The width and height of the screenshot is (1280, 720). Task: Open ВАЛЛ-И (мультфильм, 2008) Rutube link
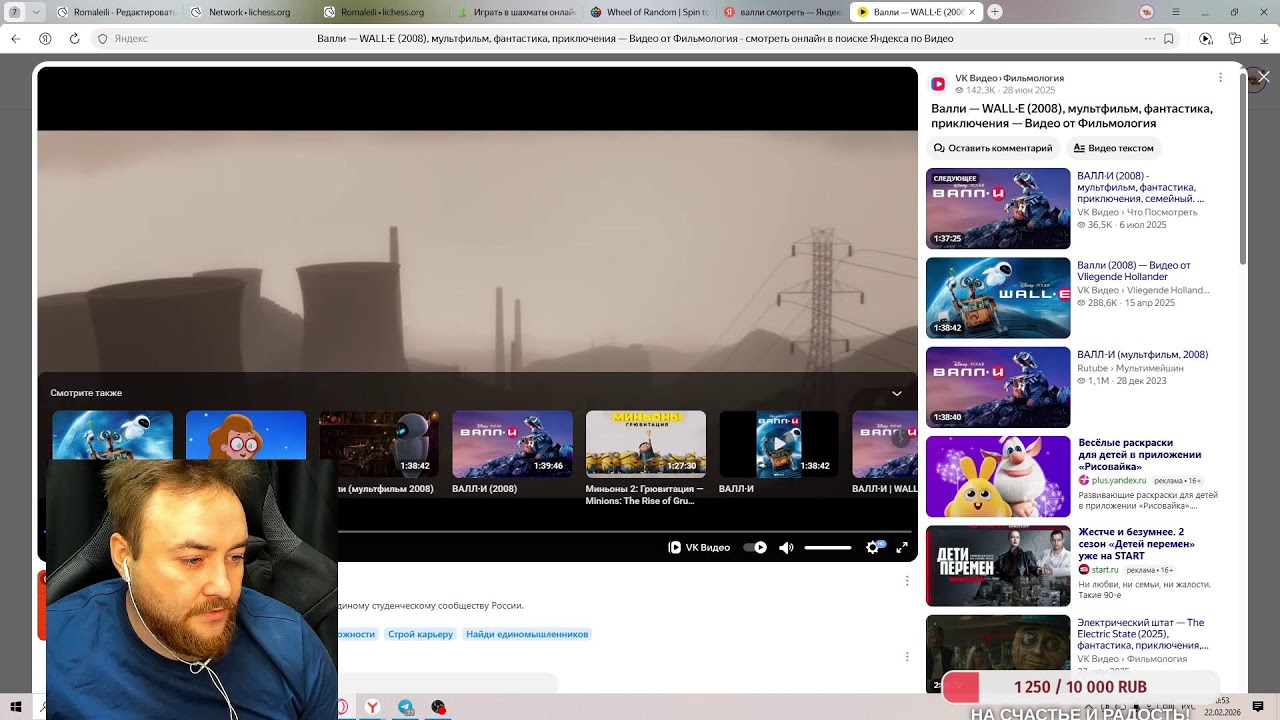(x=1142, y=355)
